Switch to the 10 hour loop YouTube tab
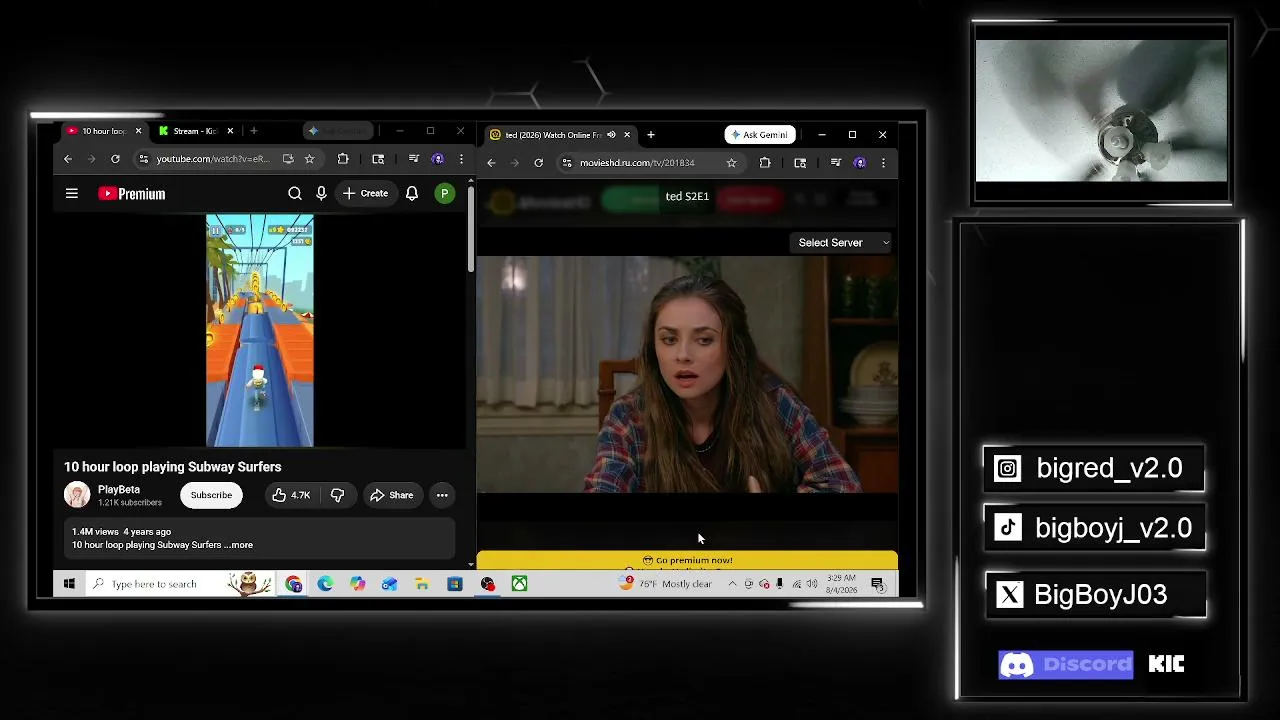 point(103,131)
